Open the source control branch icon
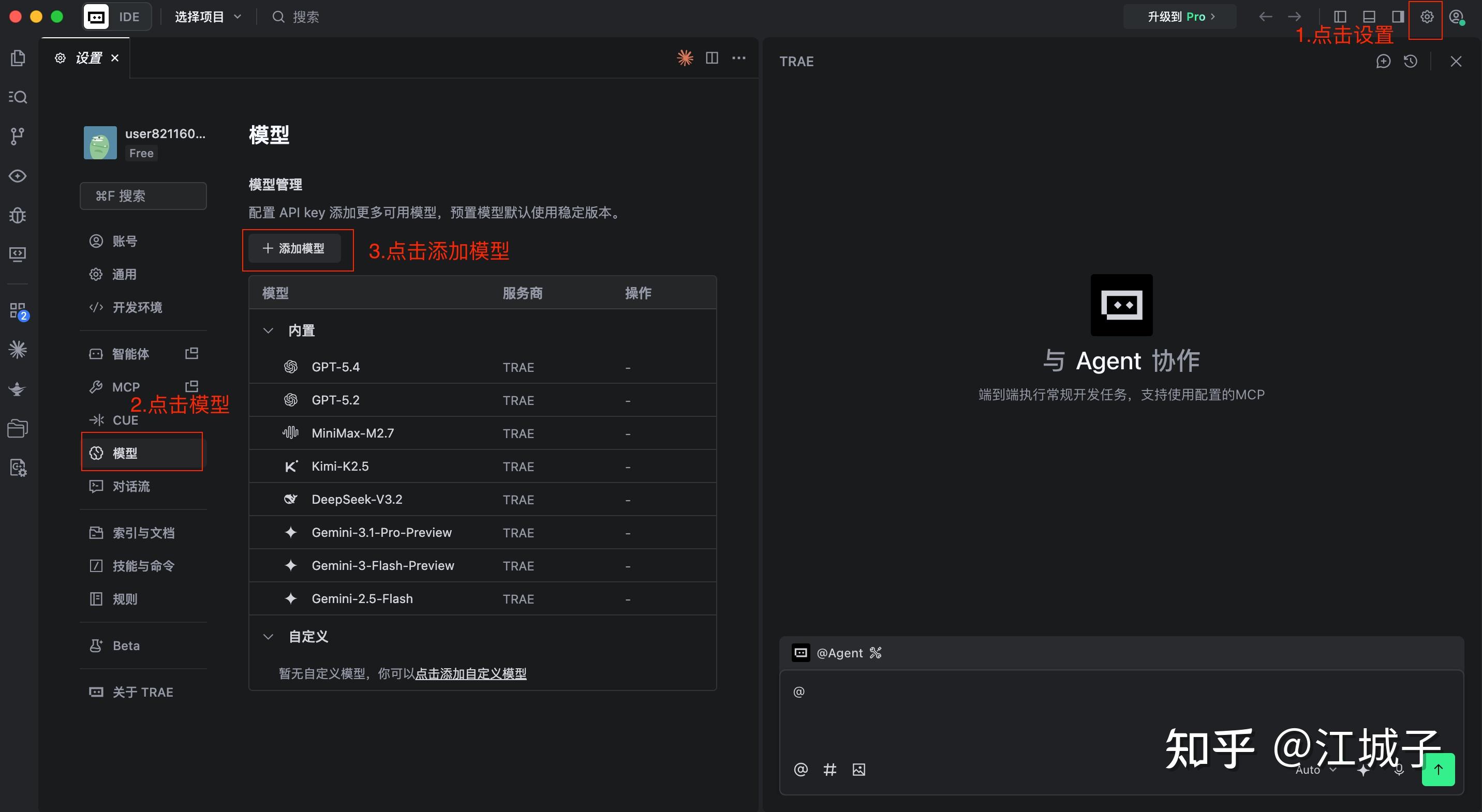This screenshot has height=812, width=1482. pos(18,137)
